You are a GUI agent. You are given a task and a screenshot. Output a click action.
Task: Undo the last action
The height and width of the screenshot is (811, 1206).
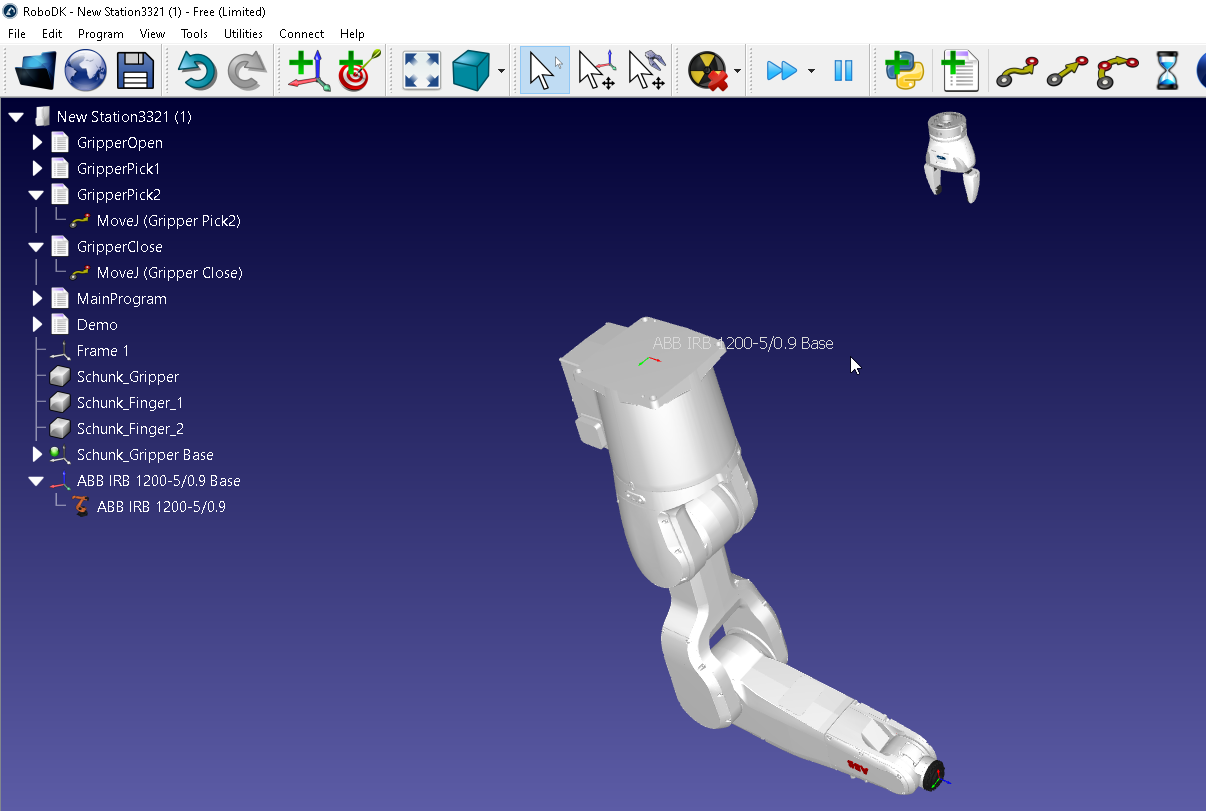click(x=198, y=71)
